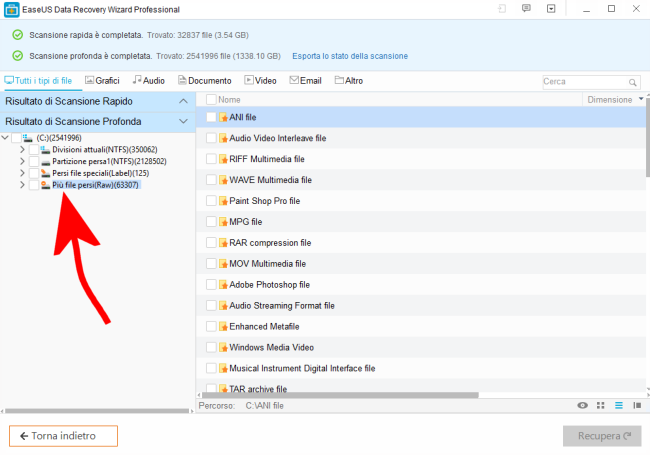Click the tree panel horizontal scrollbar
650x455 pixels.
(97, 411)
